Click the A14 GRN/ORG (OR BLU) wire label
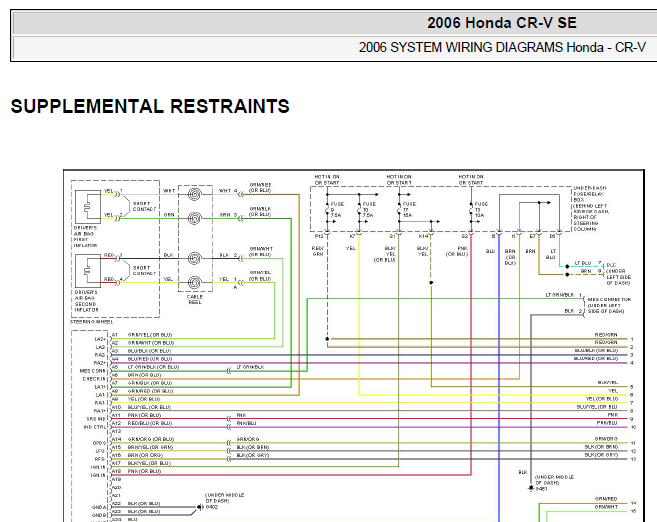Image resolution: width=657 pixels, height=522 pixels. coord(150,439)
